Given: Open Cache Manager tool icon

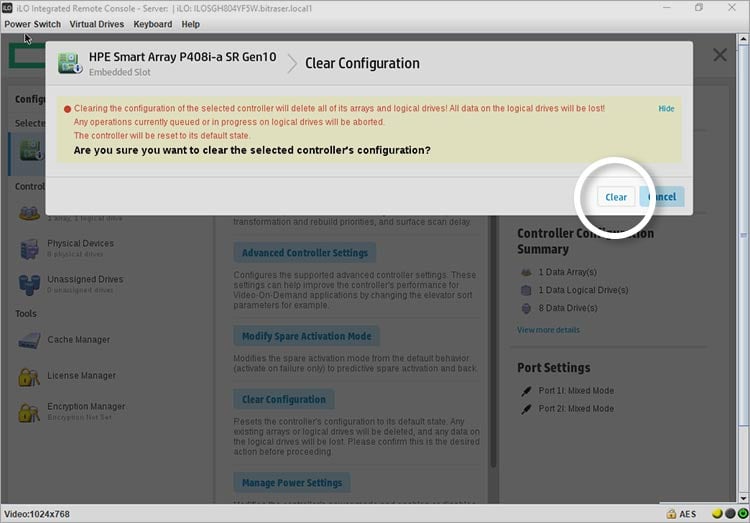Looking at the screenshot, I should click(x=29, y=340).
